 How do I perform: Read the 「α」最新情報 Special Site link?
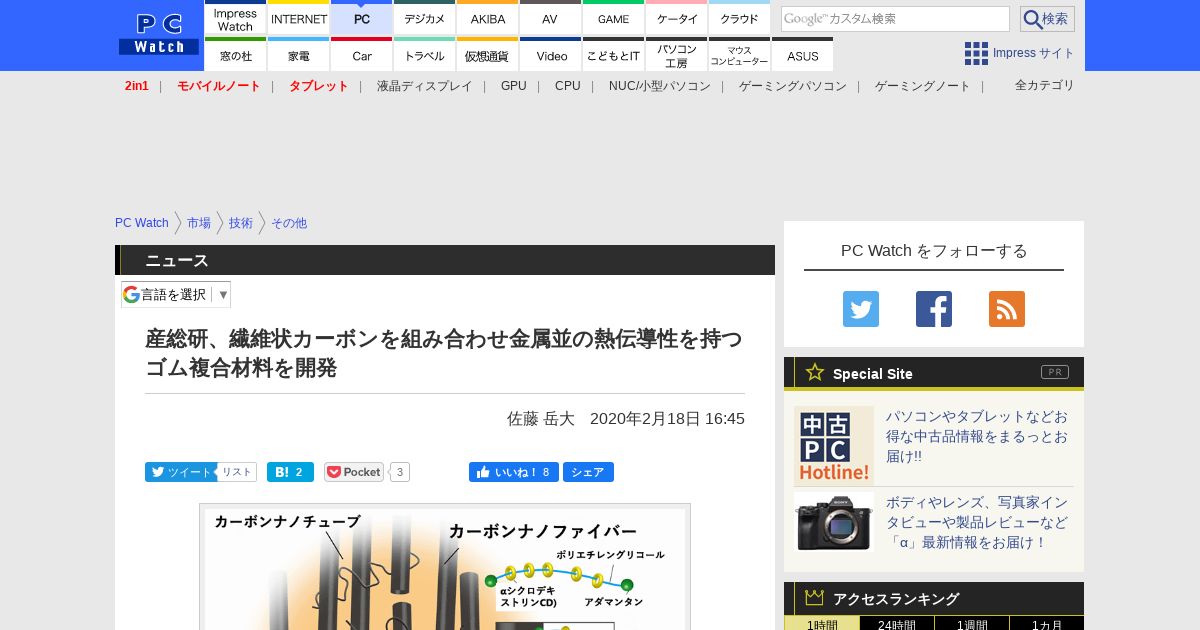point(977,522)
